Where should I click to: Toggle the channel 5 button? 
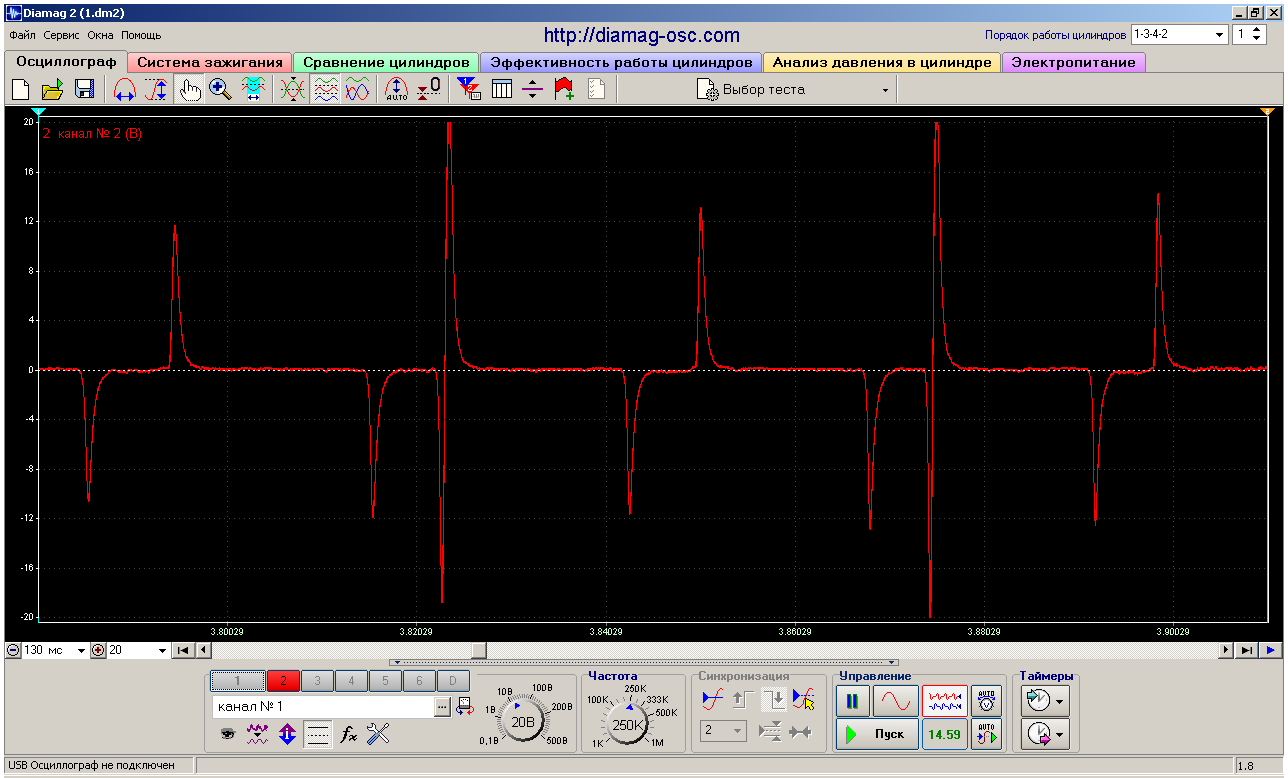pos(385,681)
